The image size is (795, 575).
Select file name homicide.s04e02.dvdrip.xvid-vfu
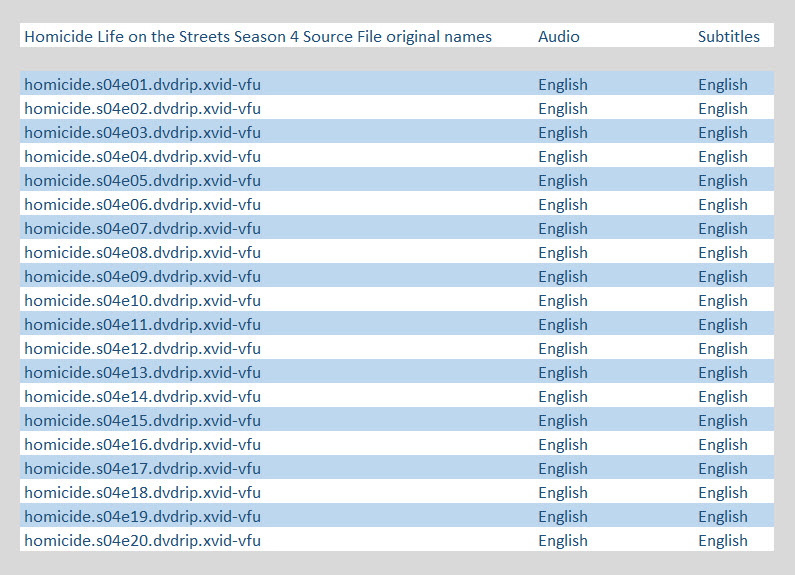point(142,108)
